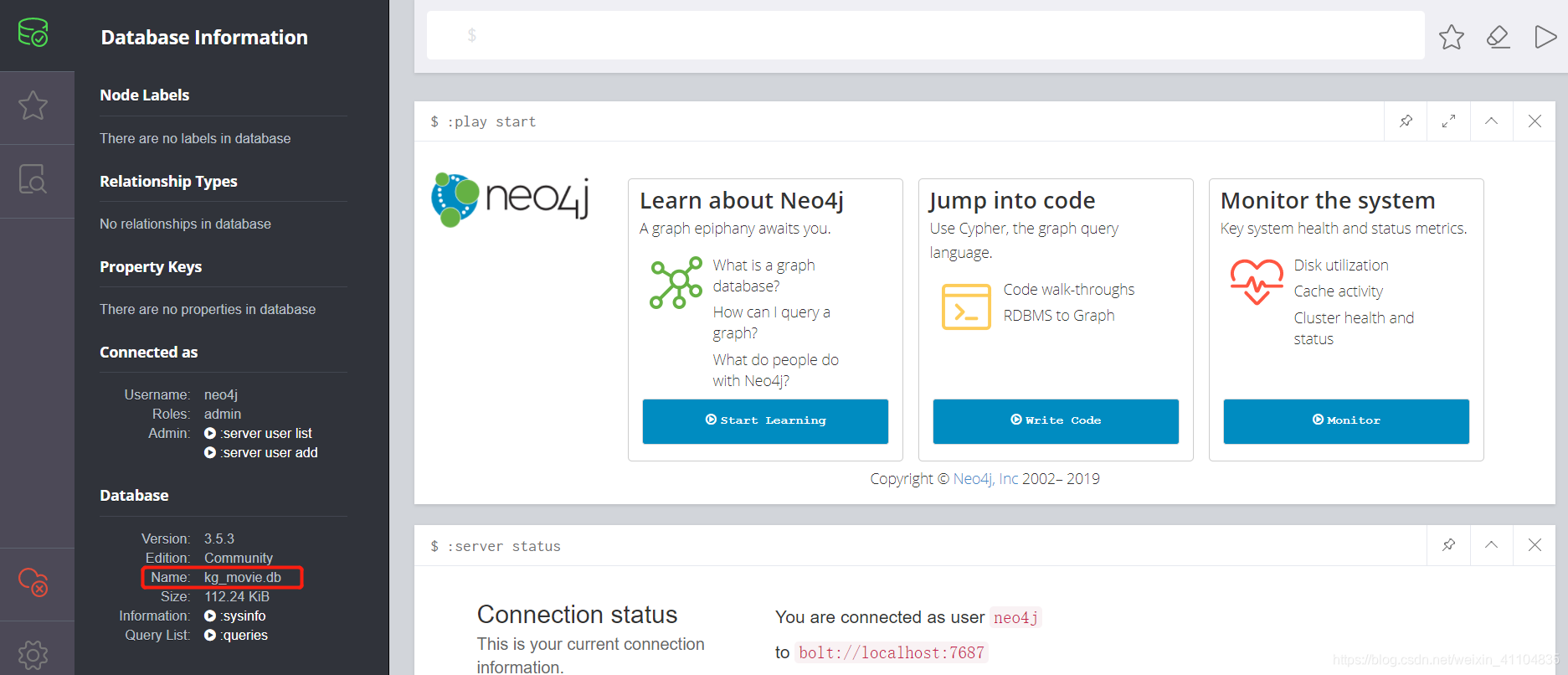
Task: Click 'What is a graph database?' text
Action: (764, 276)
